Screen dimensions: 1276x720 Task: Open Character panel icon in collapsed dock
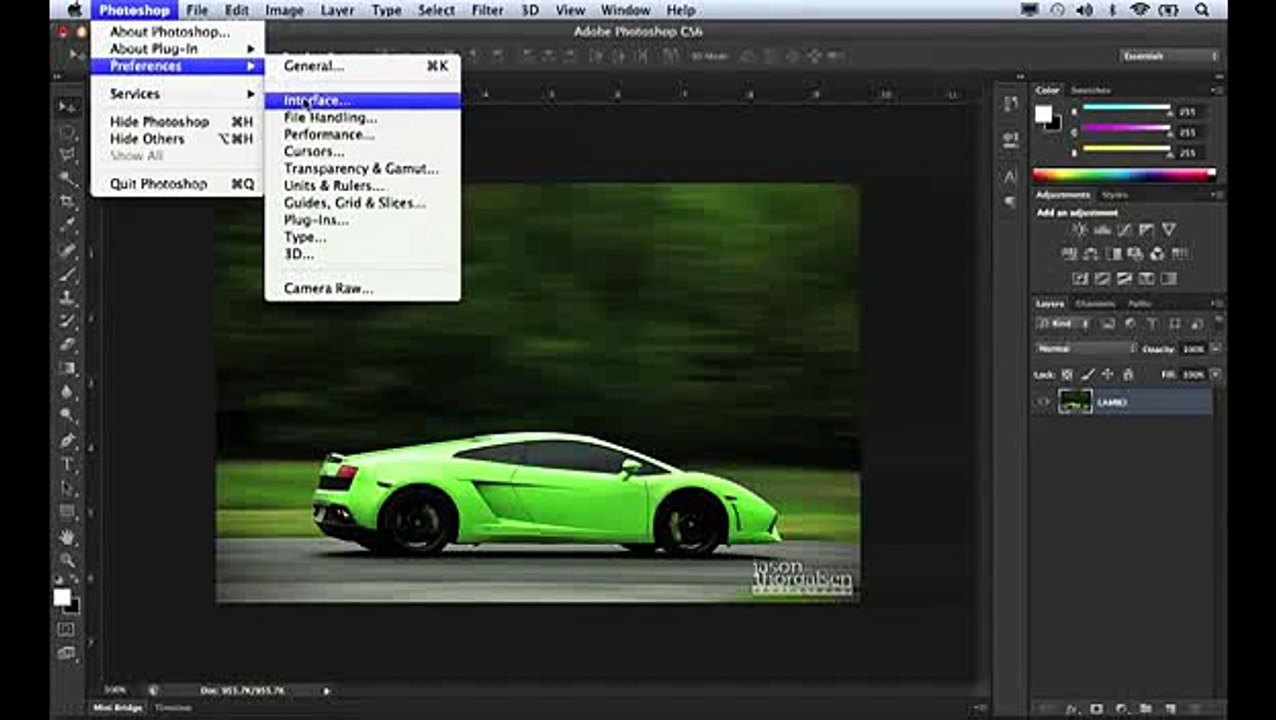pos(1010,177)
